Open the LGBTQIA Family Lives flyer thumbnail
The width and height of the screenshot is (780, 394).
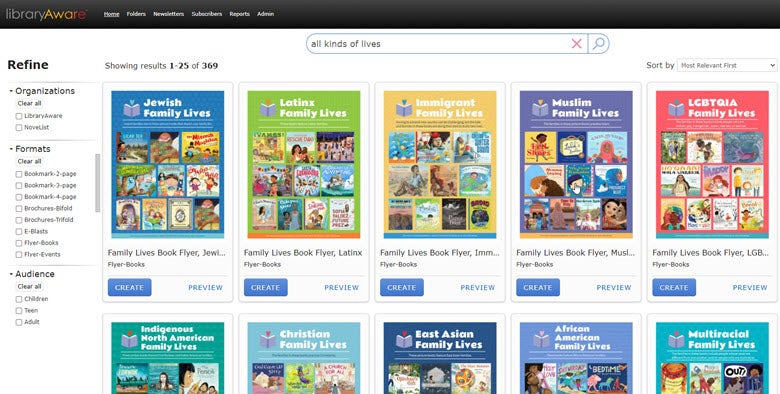[712, 164]
